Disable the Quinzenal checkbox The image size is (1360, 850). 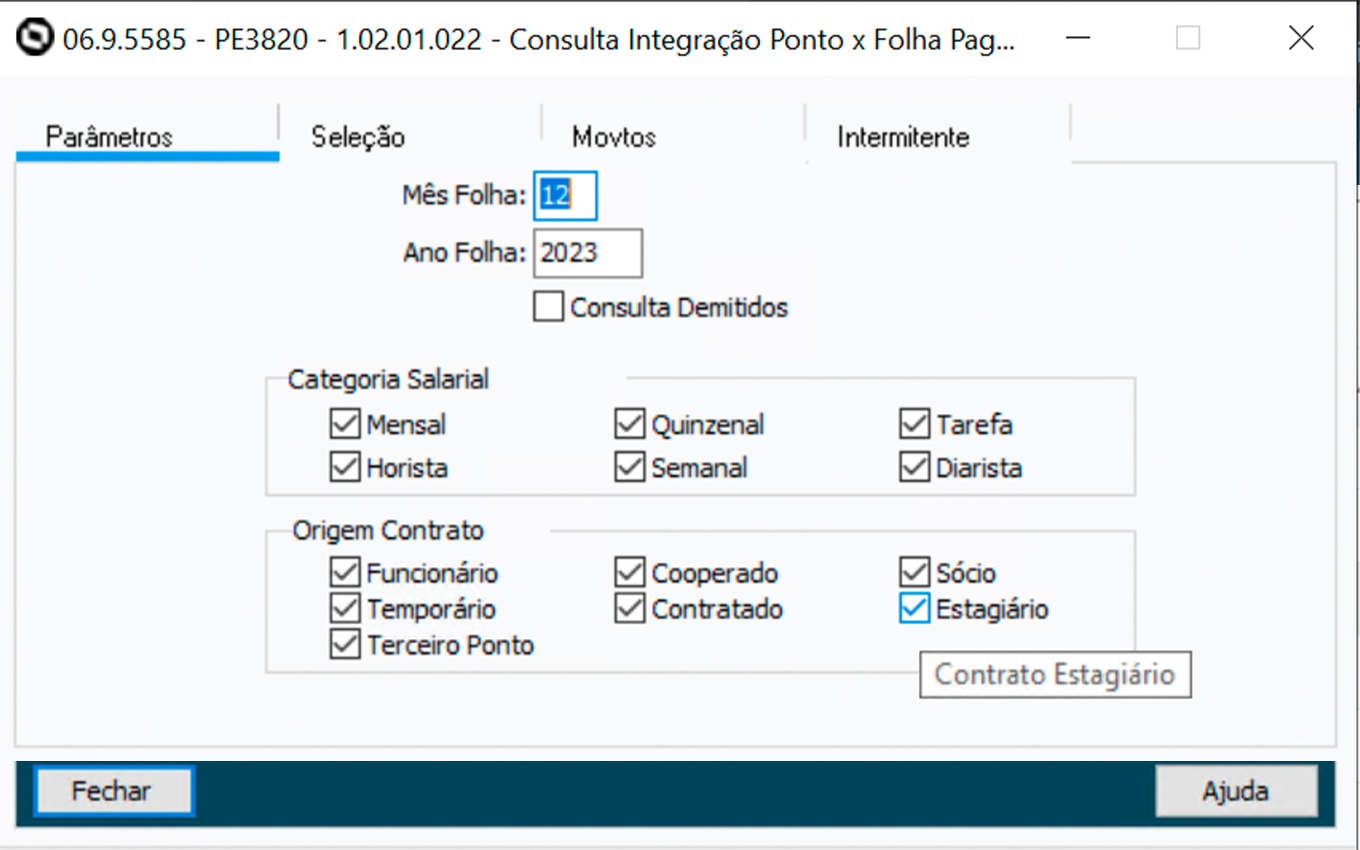click(629, 425)
